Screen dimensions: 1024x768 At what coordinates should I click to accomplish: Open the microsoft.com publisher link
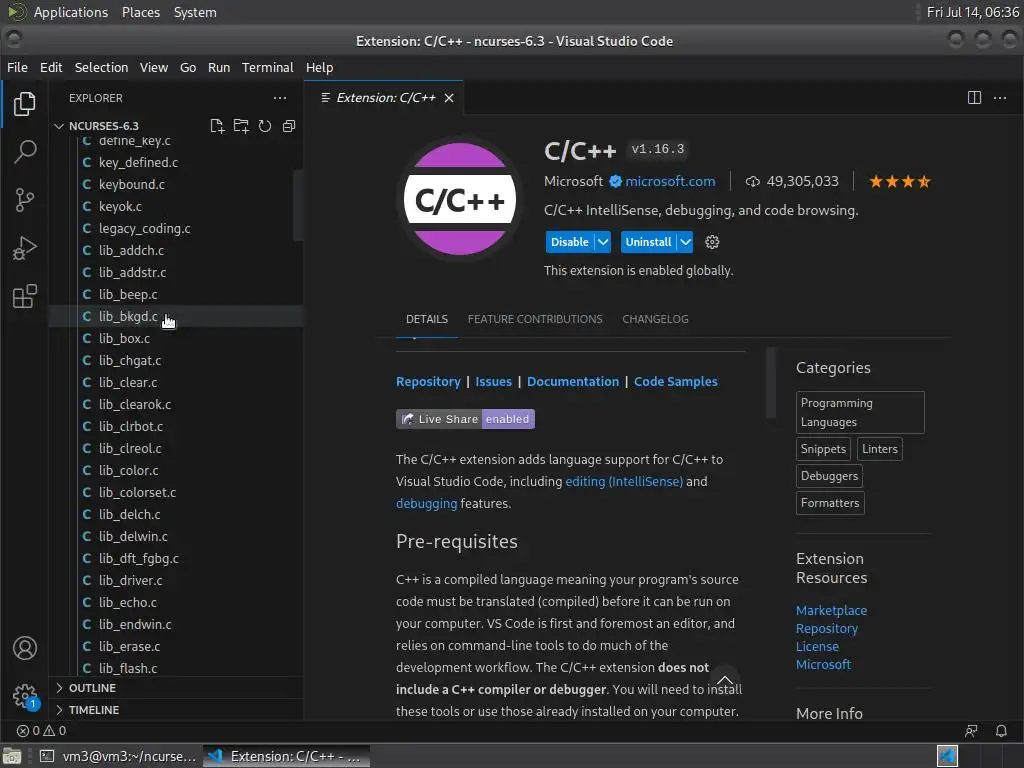tap(670, 182)
